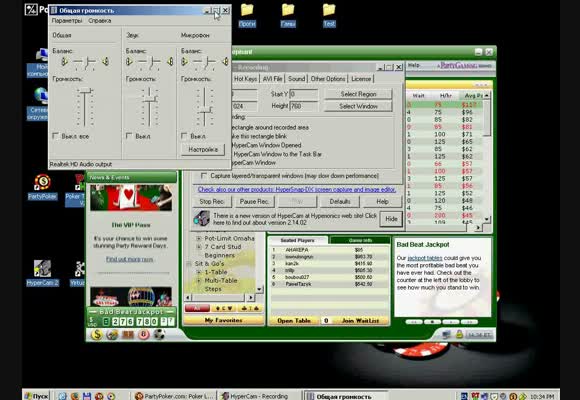Enable 'Capture layered/transparent windows' checkbox
This screenshot has width=580, height=400.
[x=203, y=175]
